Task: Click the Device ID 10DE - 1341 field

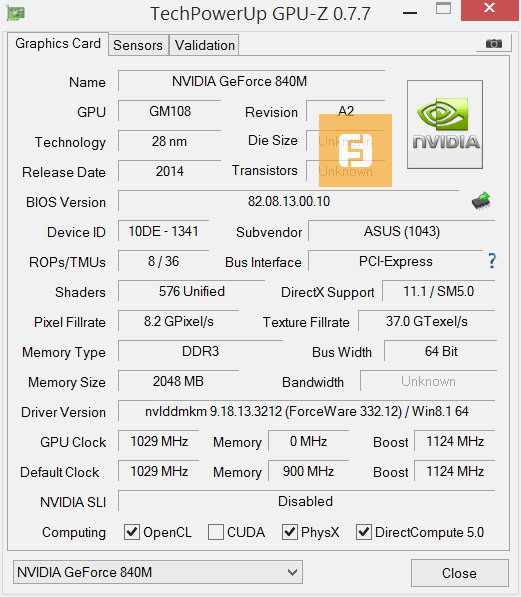Action: (x=164, y=231)
